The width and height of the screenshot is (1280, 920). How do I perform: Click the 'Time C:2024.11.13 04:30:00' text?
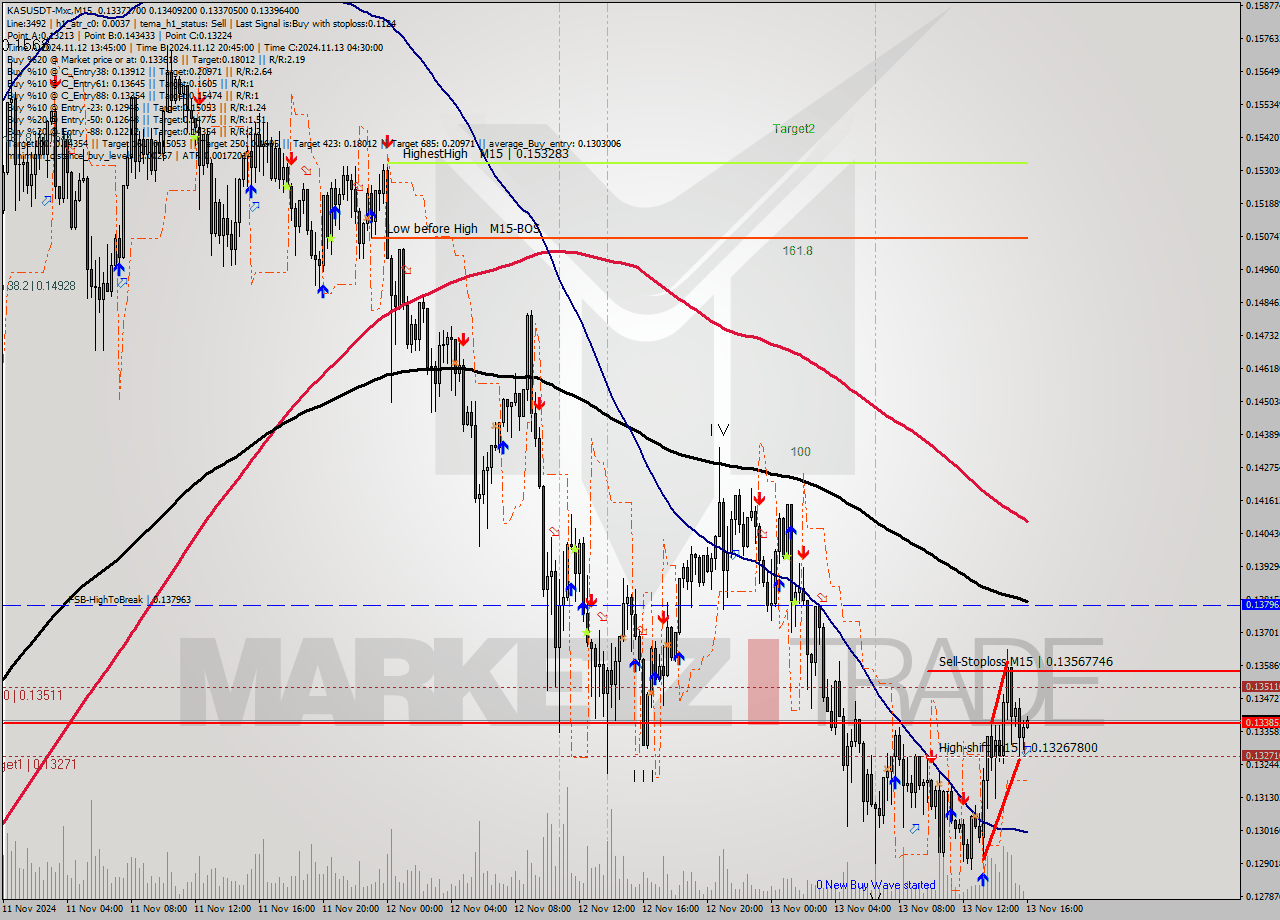[325, 47]
